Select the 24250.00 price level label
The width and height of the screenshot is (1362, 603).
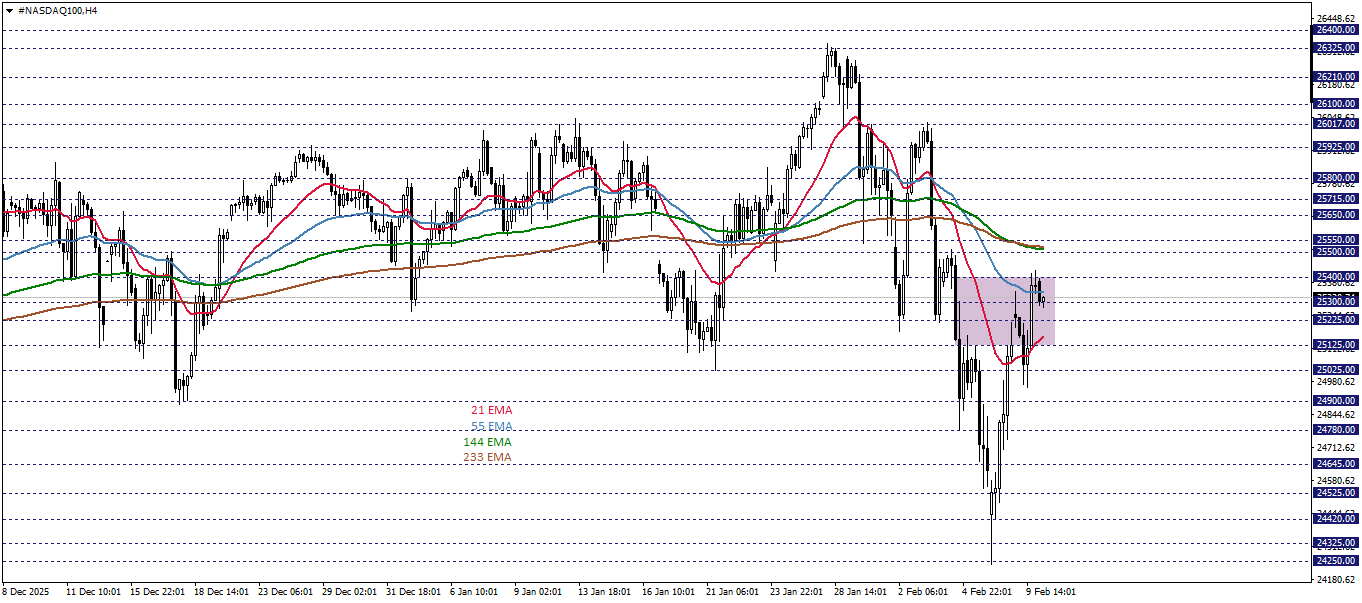1337,560
